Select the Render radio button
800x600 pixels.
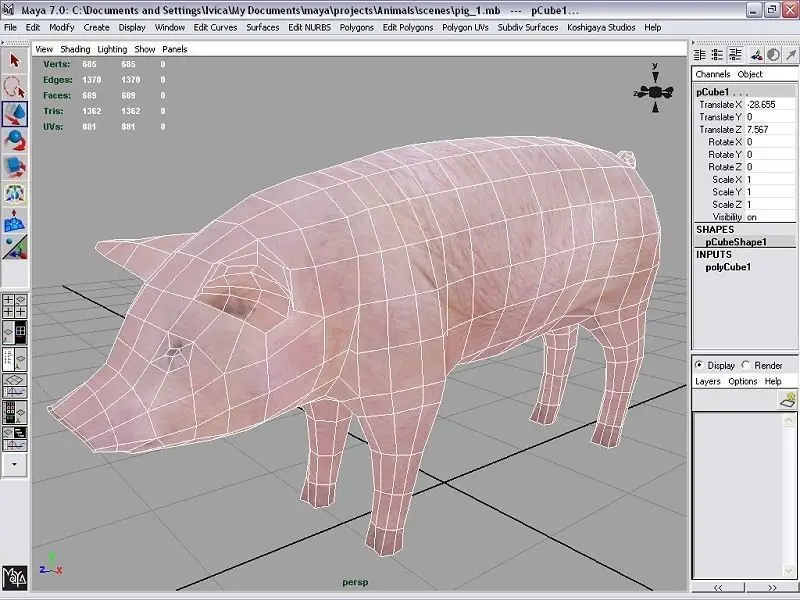(745, 365)
